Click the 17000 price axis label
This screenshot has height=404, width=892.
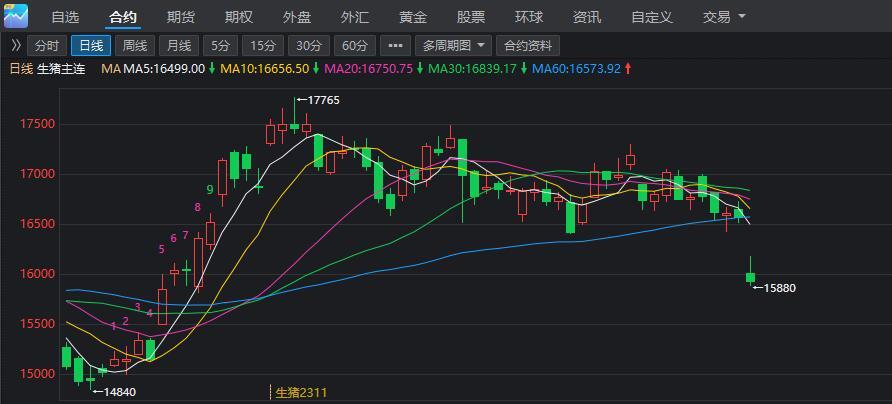tap(36, 174)
